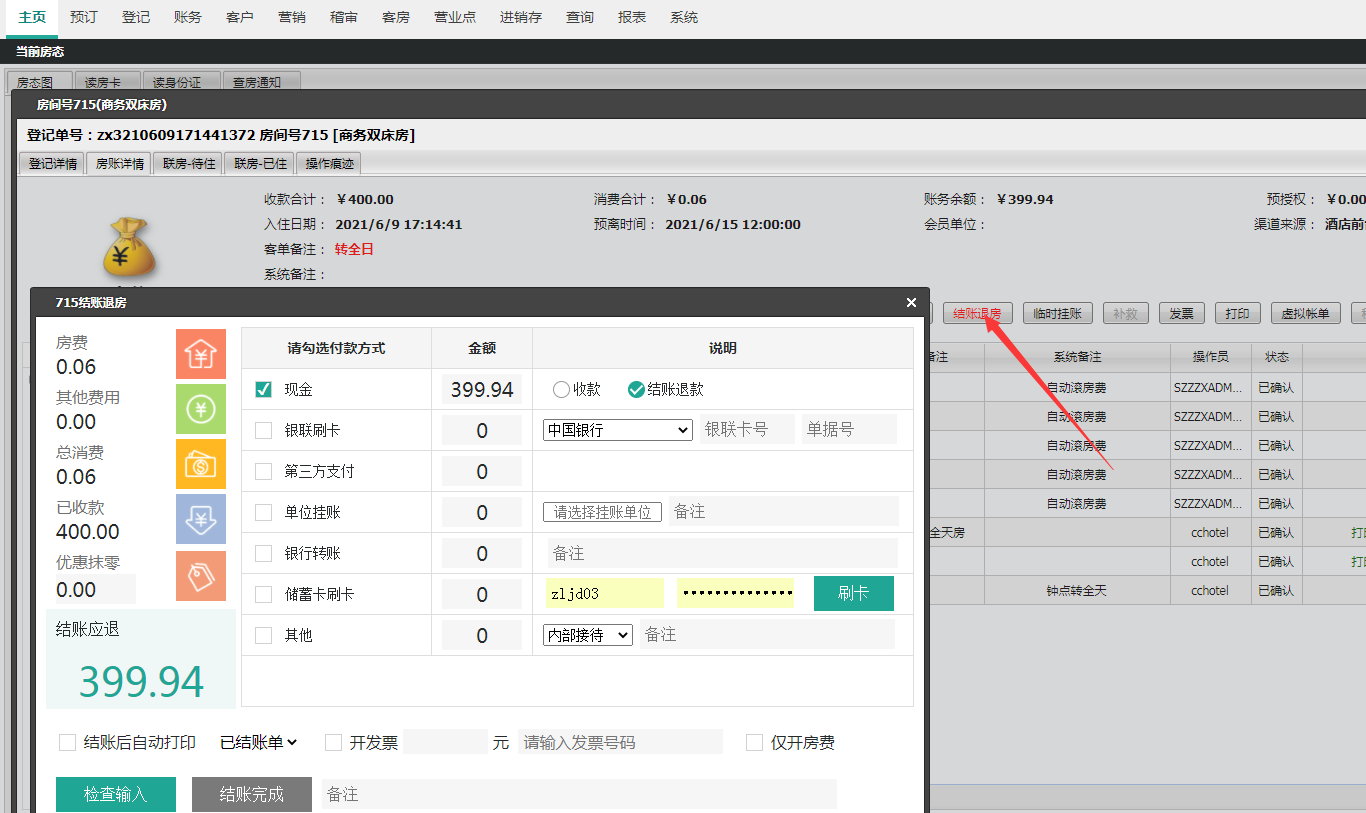1366x813 pixels.
Task: Click the yellow total-consumption money icon
Action: pos(201,464)
